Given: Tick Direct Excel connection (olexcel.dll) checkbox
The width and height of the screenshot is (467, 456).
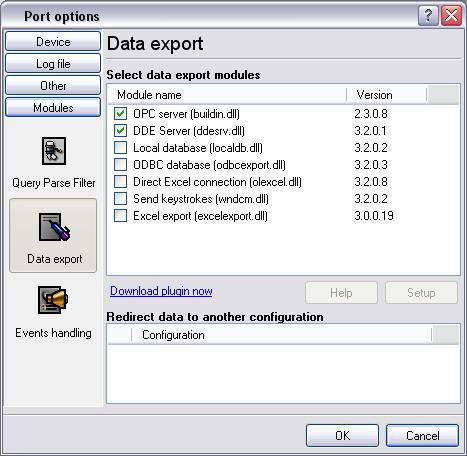Looking at the screenshot, I should pyautogui.click(x=120, y=182).
